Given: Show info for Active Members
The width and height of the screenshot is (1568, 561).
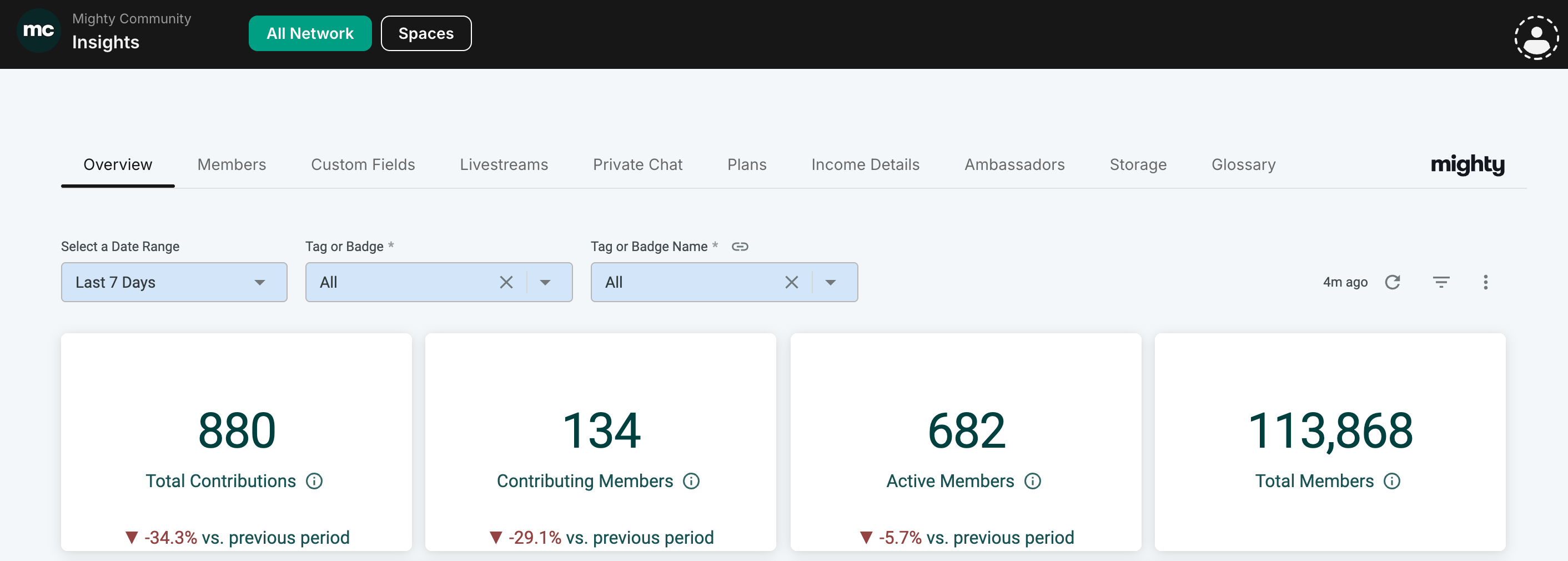Looking at the screenshot, I should [x=1033, y=481].
